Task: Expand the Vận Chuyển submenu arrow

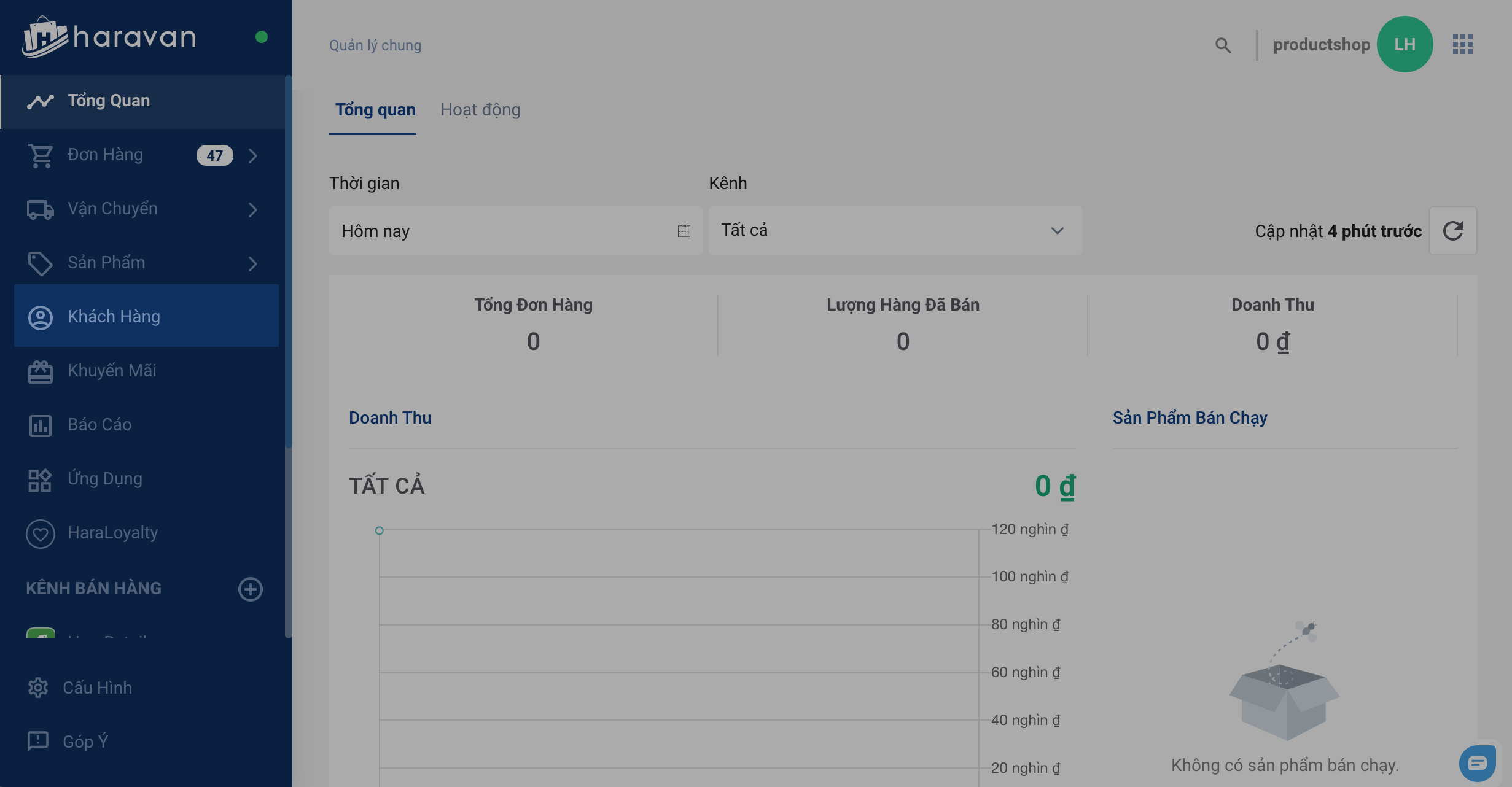Action: tap(252, 209)
